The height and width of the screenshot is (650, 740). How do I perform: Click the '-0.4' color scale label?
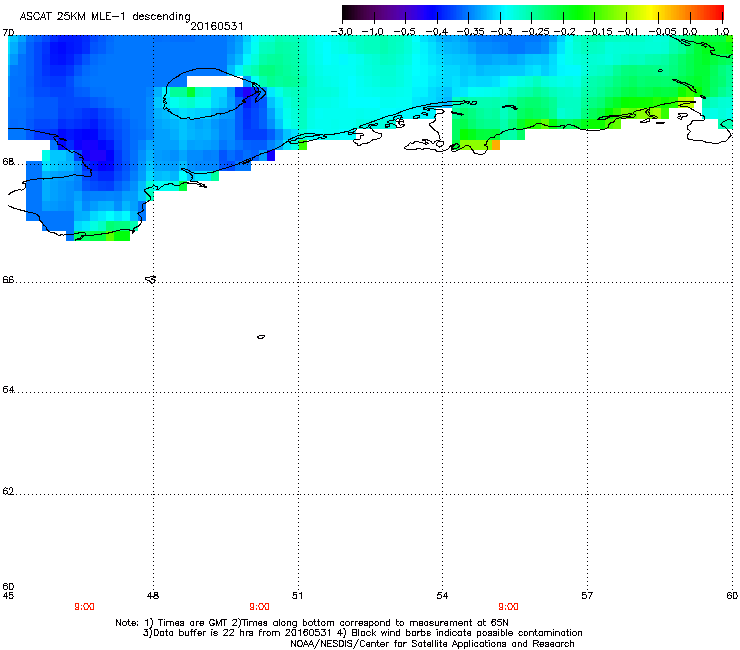tap(436, 31)
